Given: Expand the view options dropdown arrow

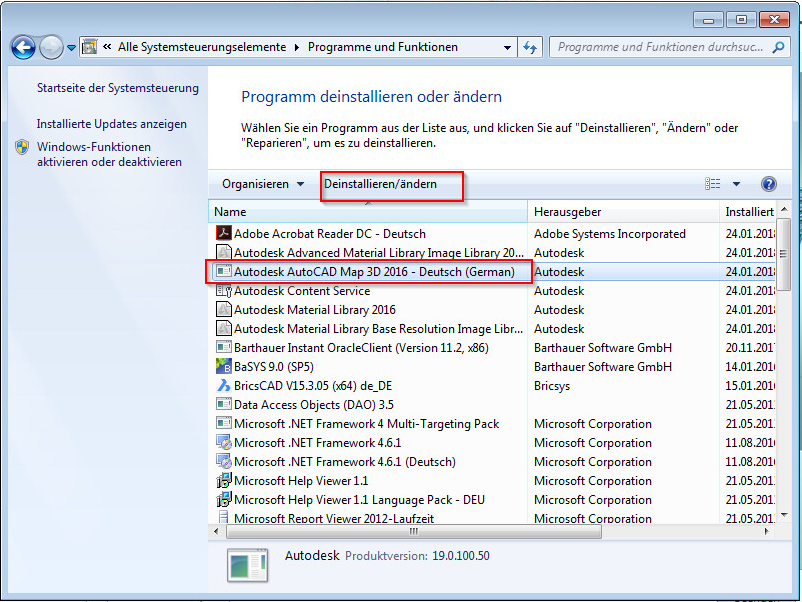Looking at the screenshot, I should (737, 184).
